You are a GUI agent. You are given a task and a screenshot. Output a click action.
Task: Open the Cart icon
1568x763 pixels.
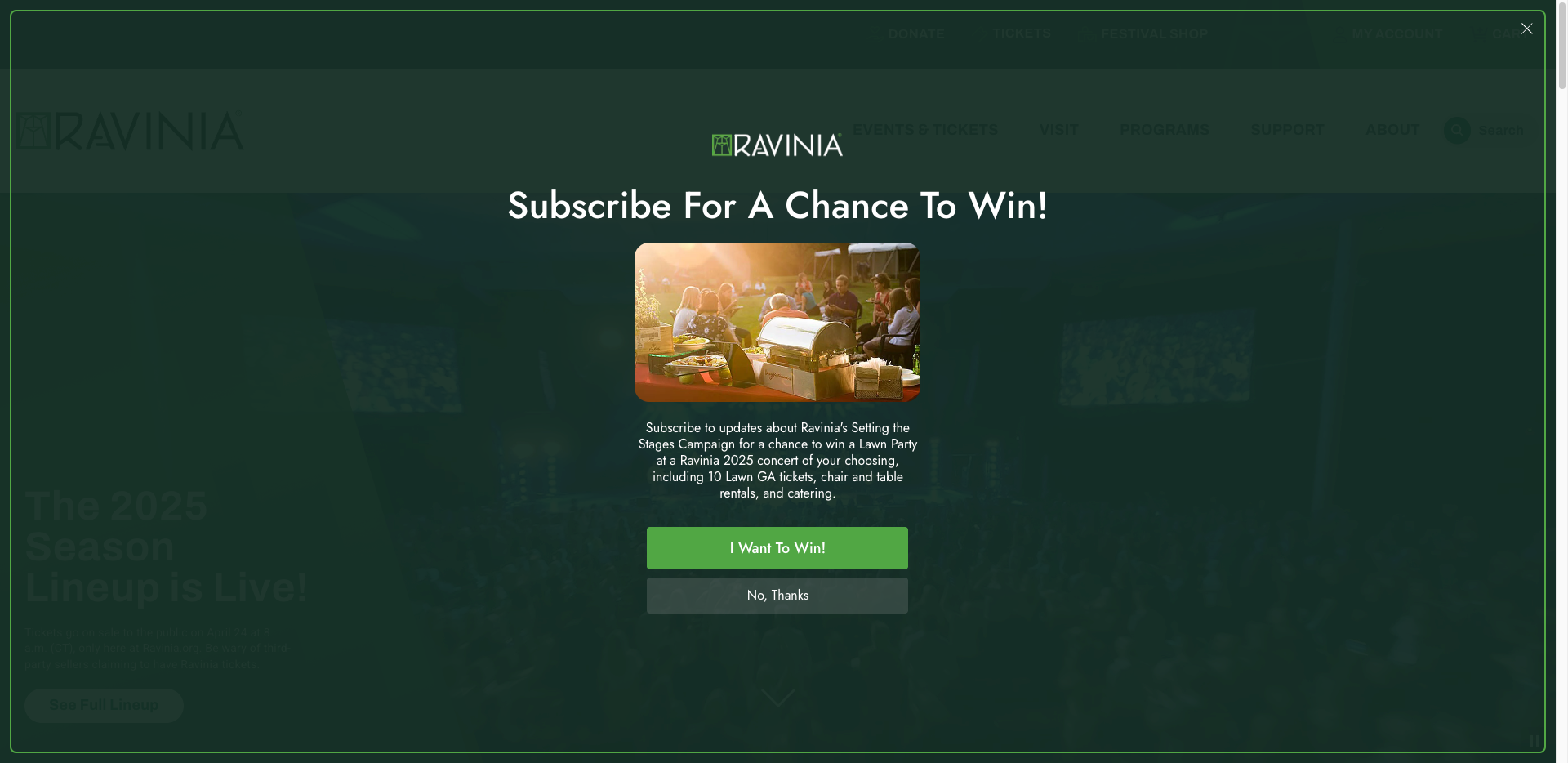point(1479,34)
